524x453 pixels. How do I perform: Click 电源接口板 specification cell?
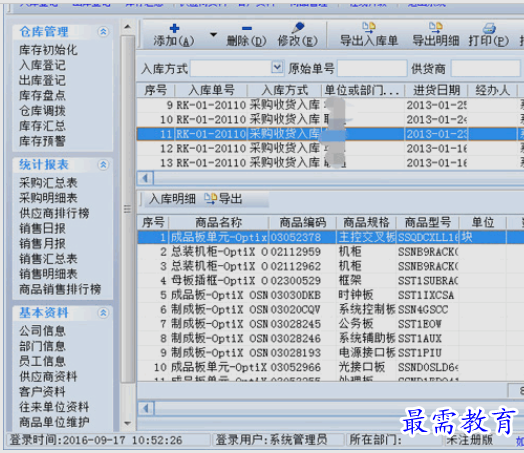[367, 353]
